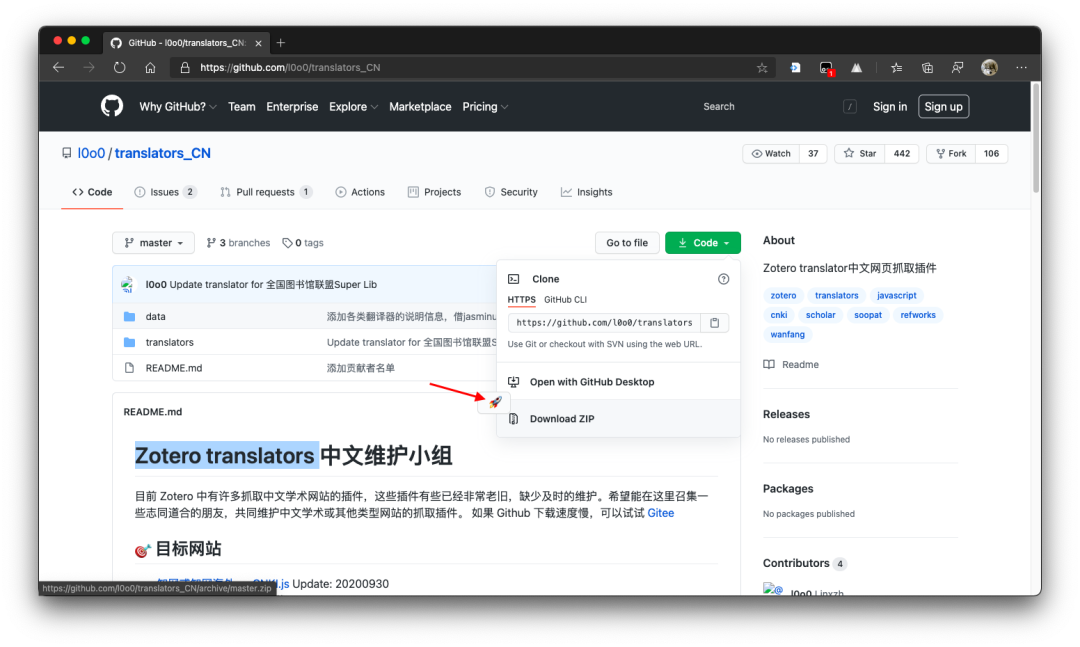Click the GitHub octocat logo
The image size is (1080, 647).
(x=112, y=106)
